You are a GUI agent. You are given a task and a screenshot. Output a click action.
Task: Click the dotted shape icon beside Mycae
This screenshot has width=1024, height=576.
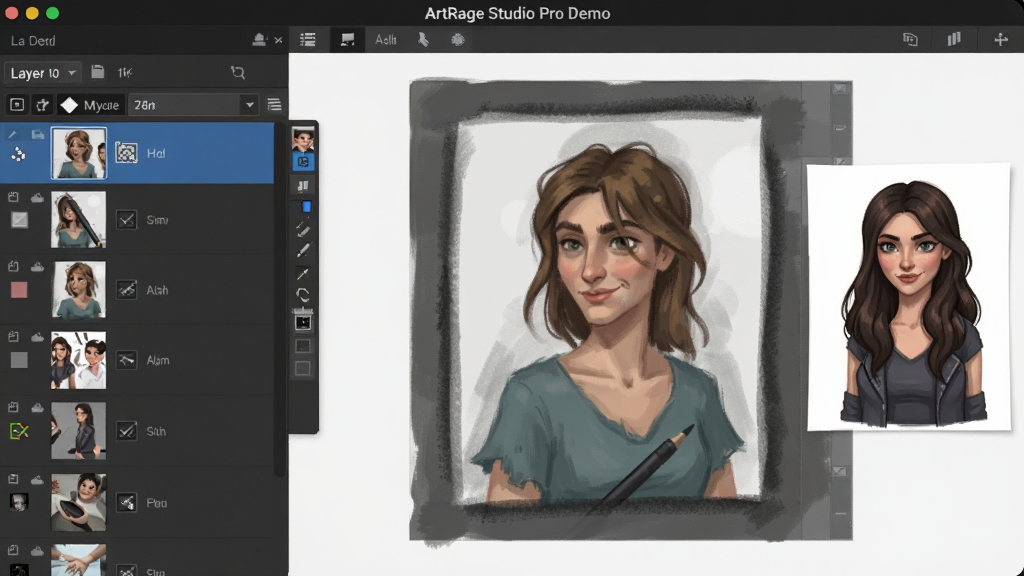pos(42,104)
